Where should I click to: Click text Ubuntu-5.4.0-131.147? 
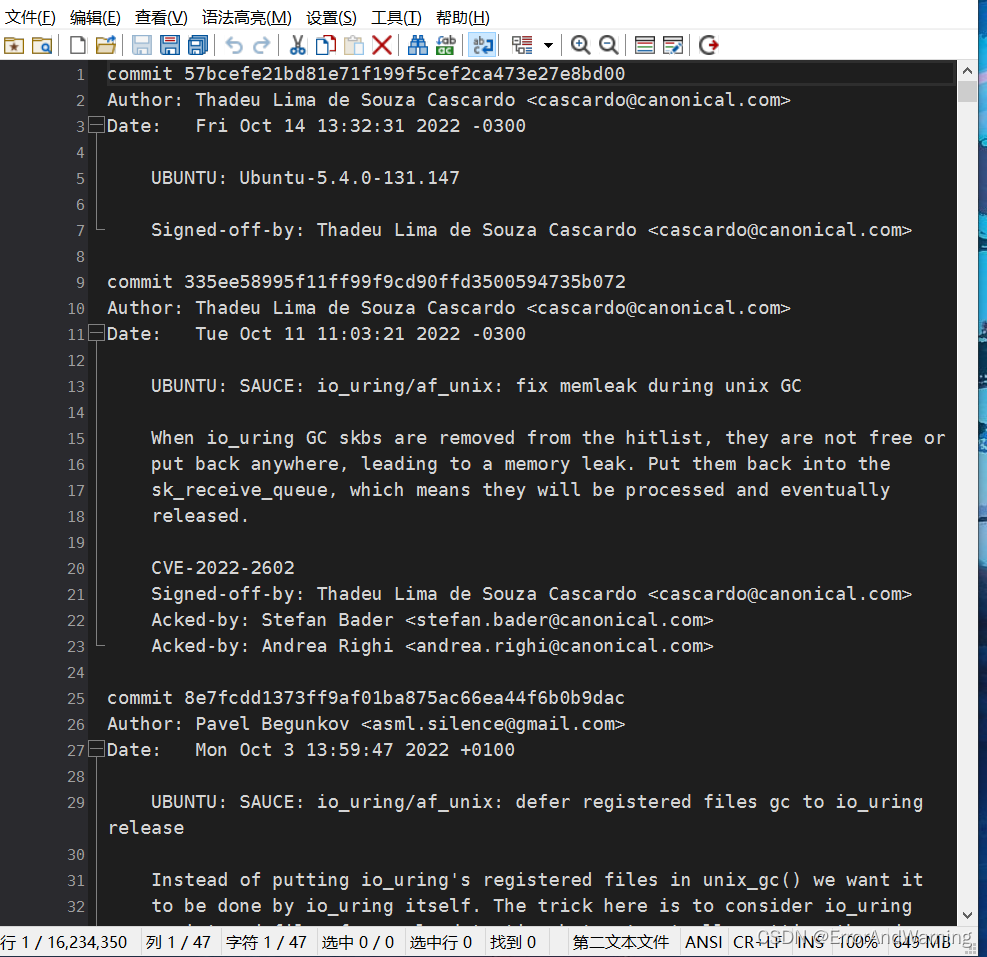(x=349, y=178)
